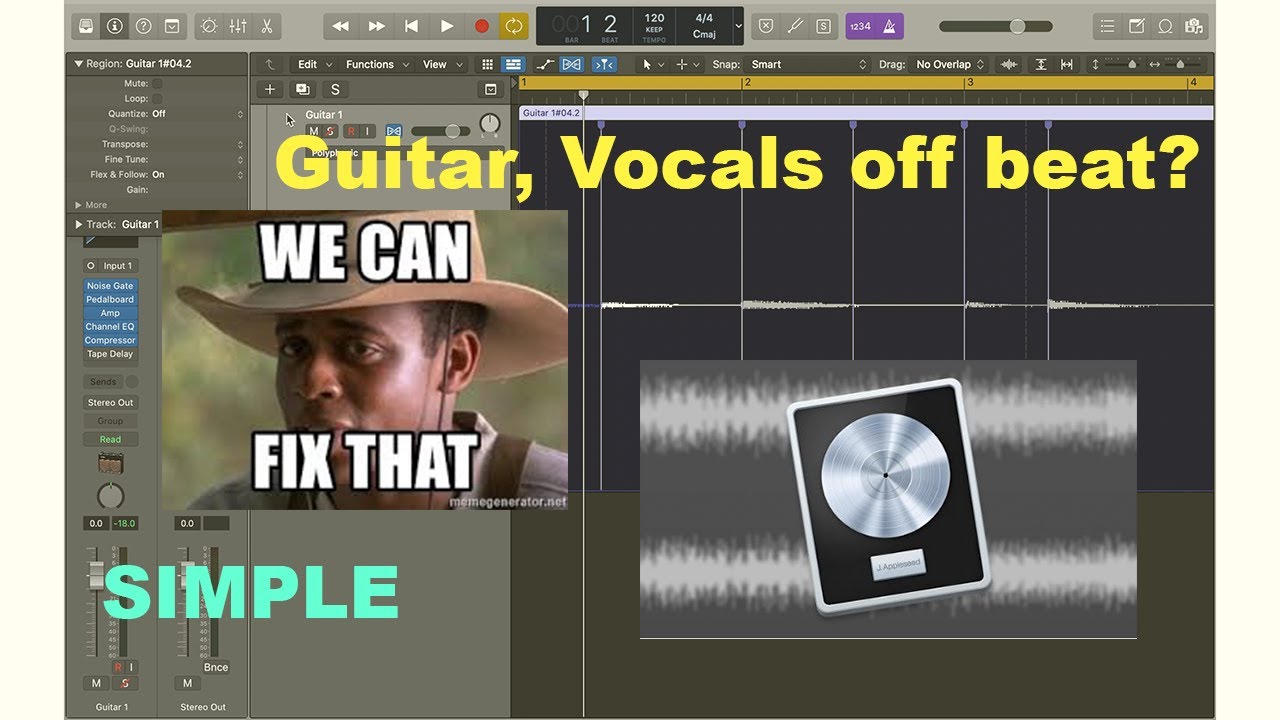
Task: Open the Quantize Off popup
Action: tap(196, 114)
